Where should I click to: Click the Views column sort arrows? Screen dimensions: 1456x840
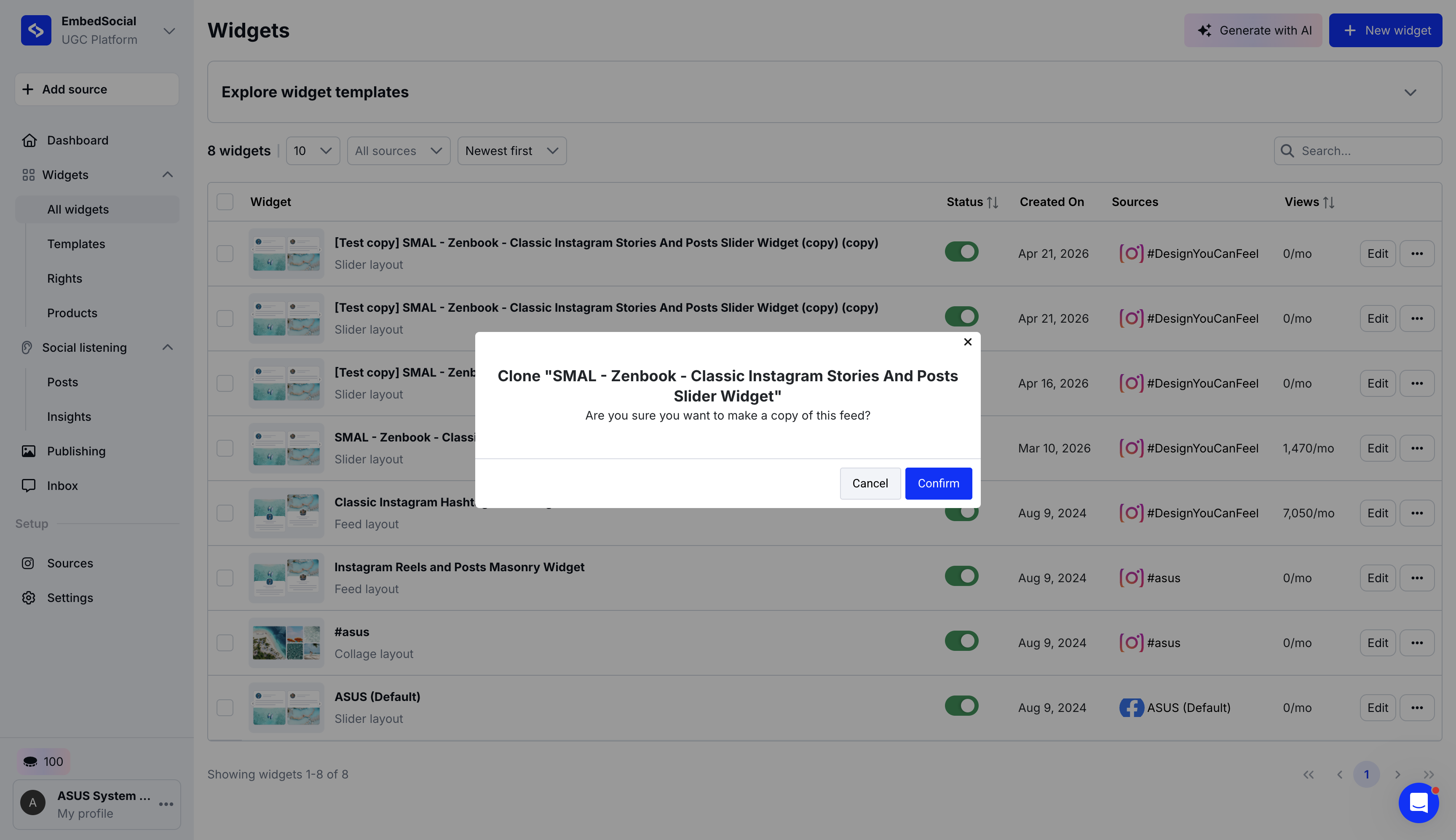pos(1328,203)
